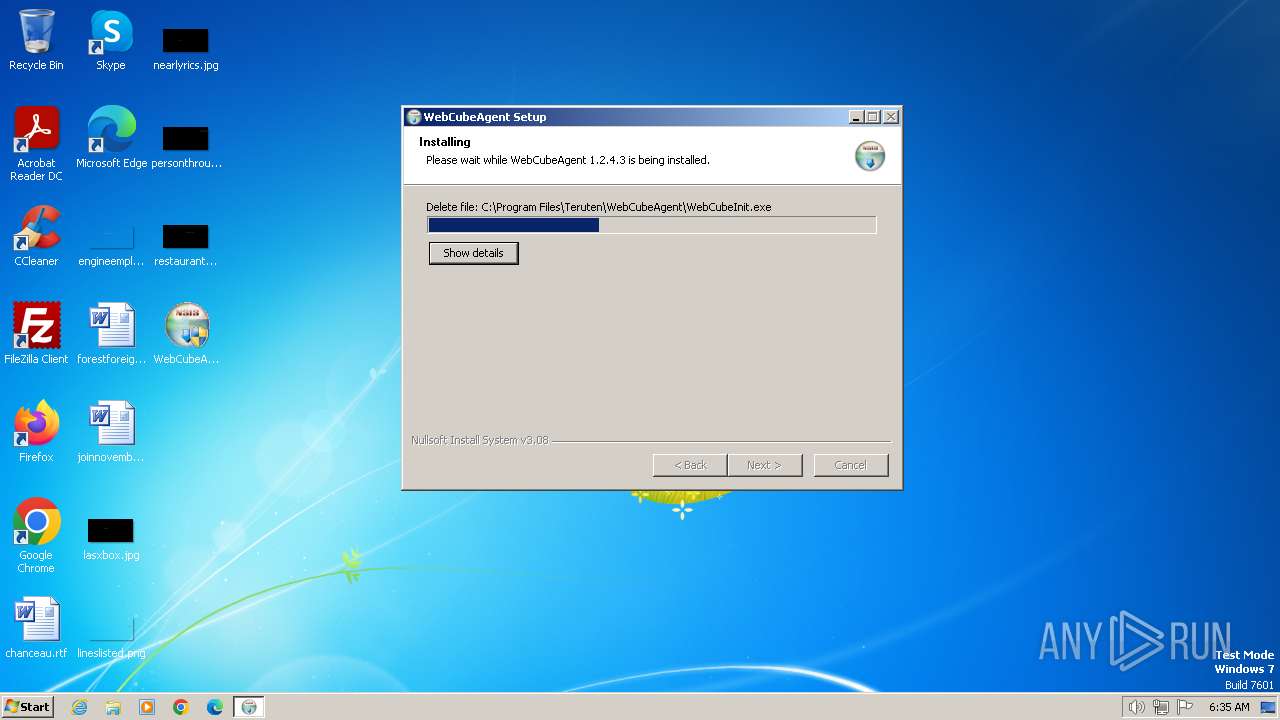
Task: Click the 'Installing' header text
Action: pyautogui.click(x=444, y=142)
